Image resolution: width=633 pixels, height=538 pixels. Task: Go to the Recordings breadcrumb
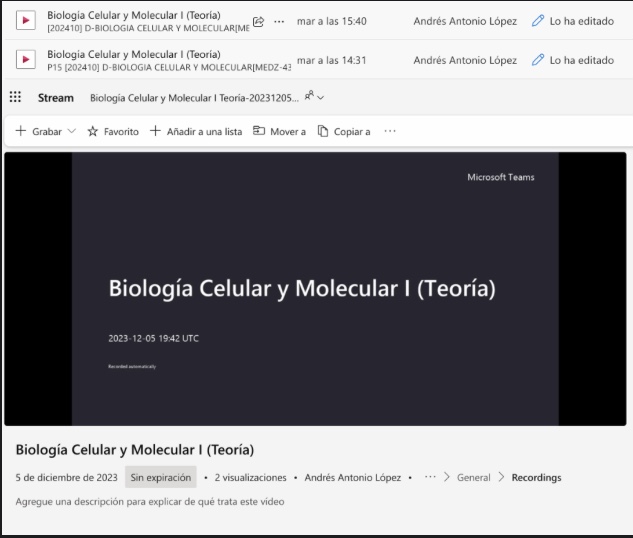tap(536, 478)
